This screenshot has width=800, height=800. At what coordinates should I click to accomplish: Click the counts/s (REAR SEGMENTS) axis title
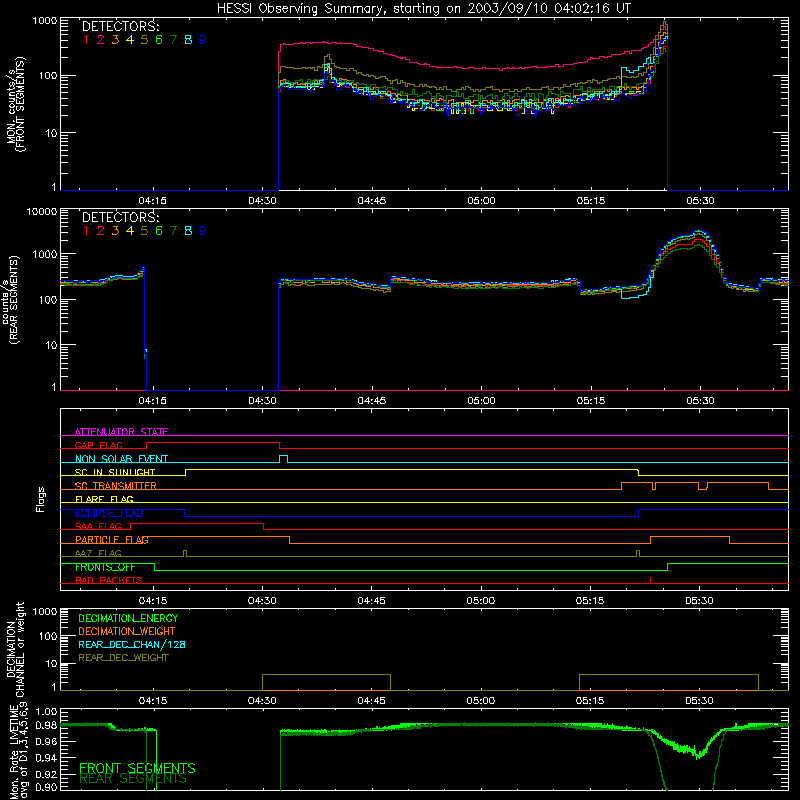coord(10,299)
